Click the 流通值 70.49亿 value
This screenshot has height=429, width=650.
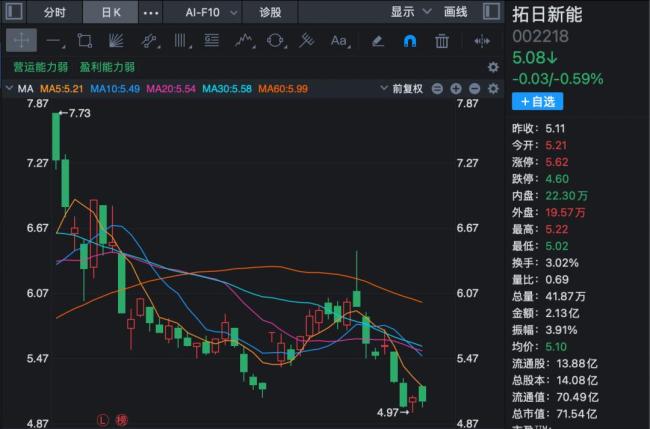click(x=577, y=397)
